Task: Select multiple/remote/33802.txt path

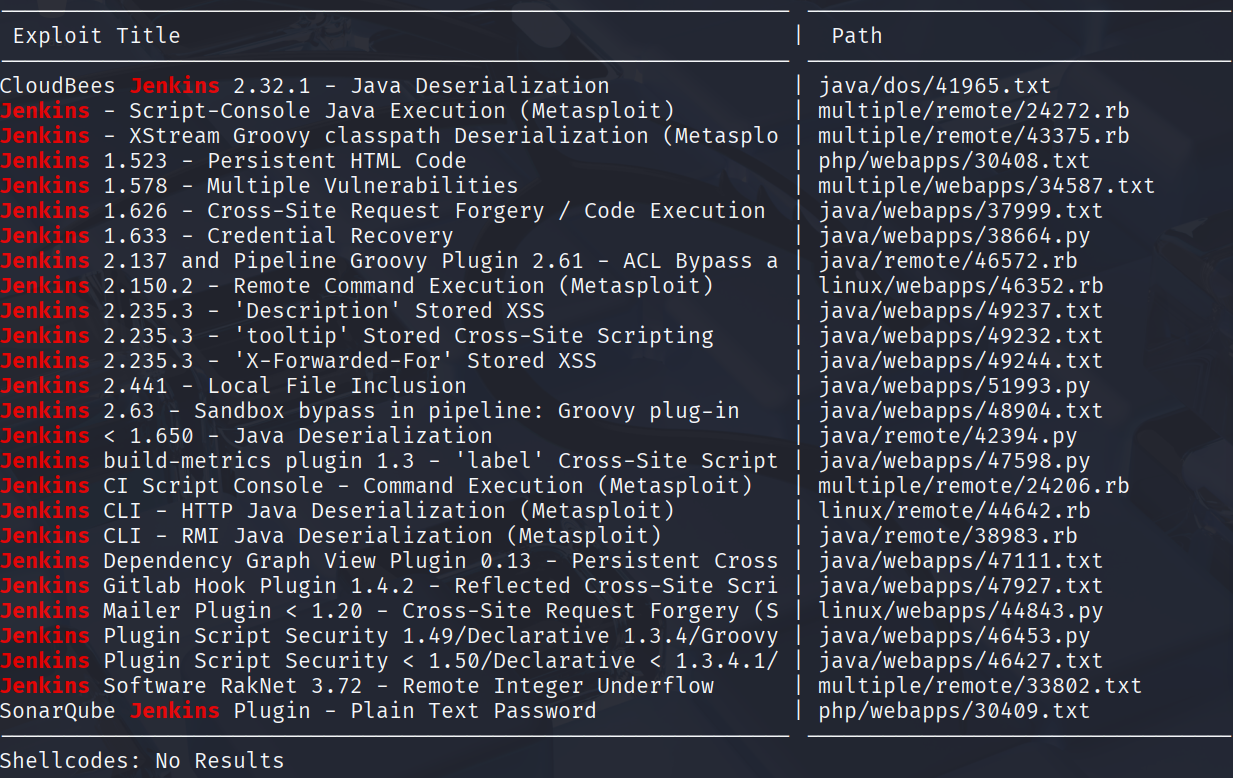Action: (x=980, y=686)
